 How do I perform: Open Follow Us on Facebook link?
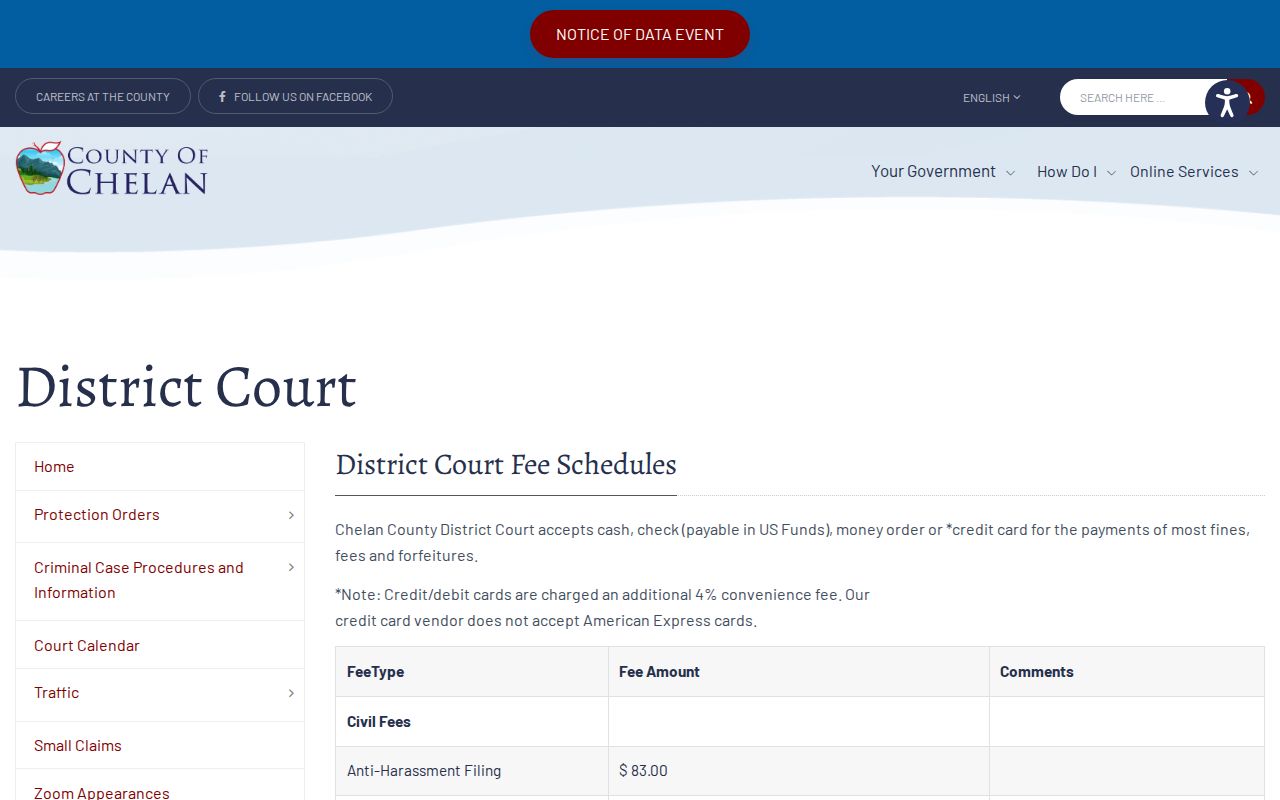[x=295, y=96]
